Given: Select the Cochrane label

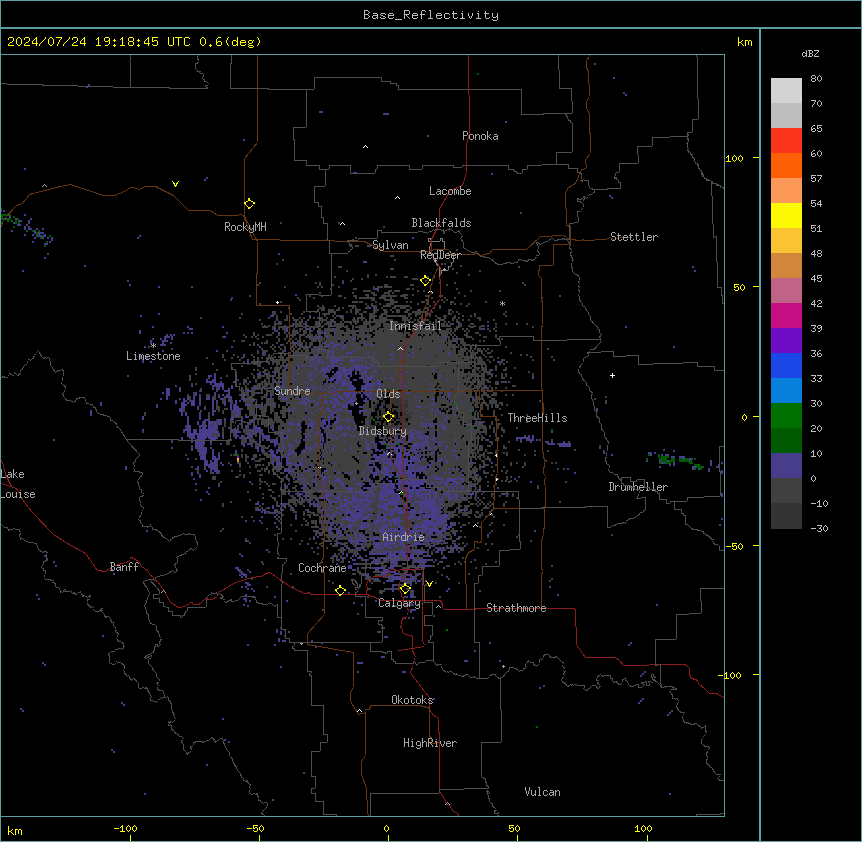Looking at the screenshot, I should pyautogui.click(x=322, y=568).
